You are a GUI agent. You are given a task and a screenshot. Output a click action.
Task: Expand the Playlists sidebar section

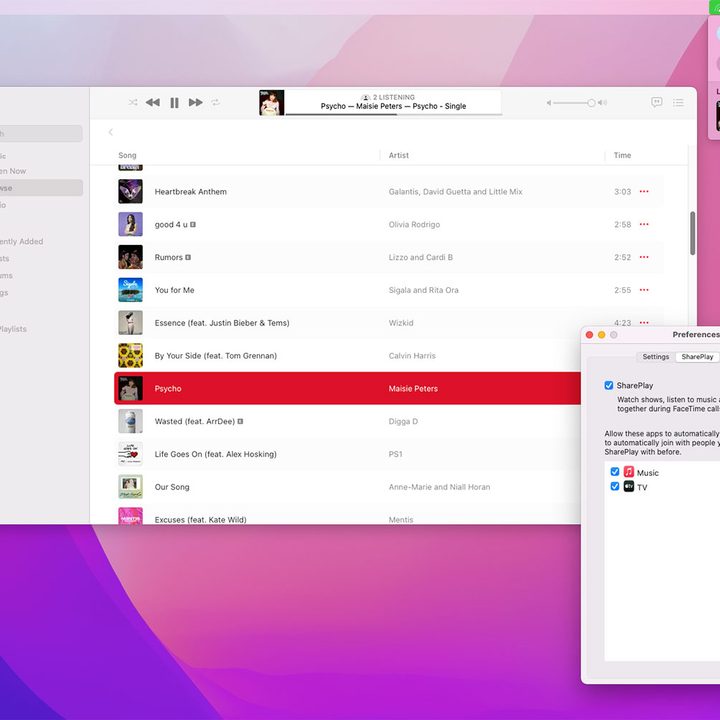[13, 329]
